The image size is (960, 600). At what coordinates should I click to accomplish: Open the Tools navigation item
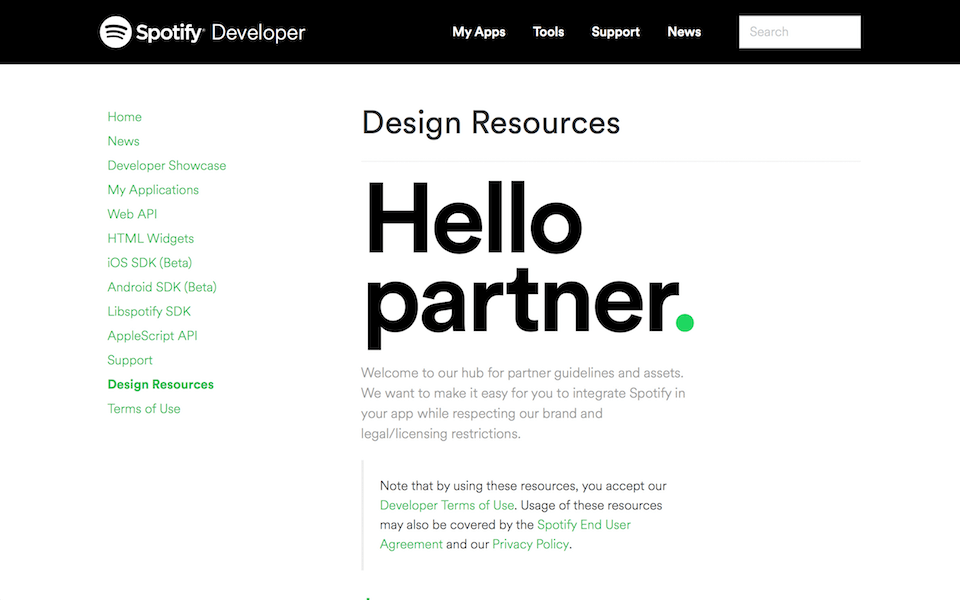pos(549,32)
